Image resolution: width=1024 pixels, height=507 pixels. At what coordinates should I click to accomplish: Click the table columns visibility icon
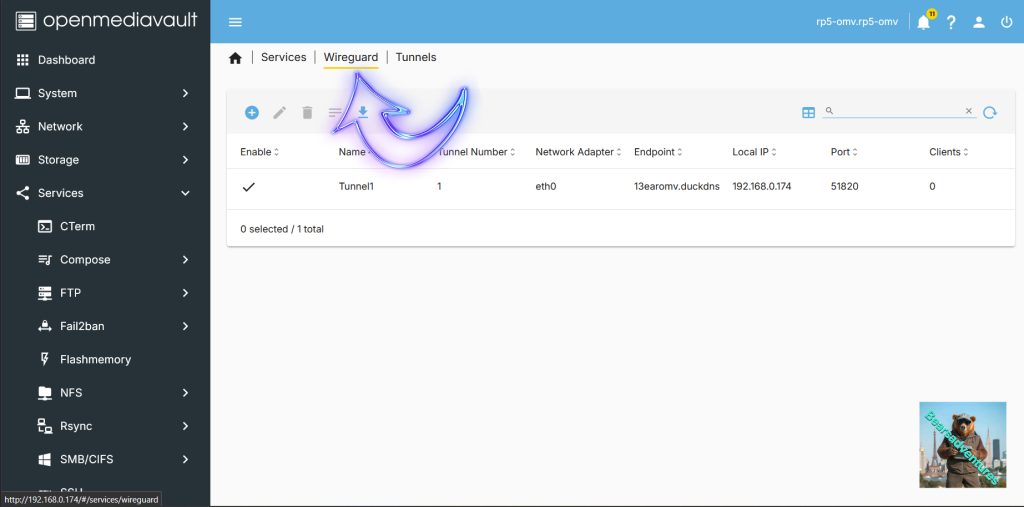tap(809, 113)
